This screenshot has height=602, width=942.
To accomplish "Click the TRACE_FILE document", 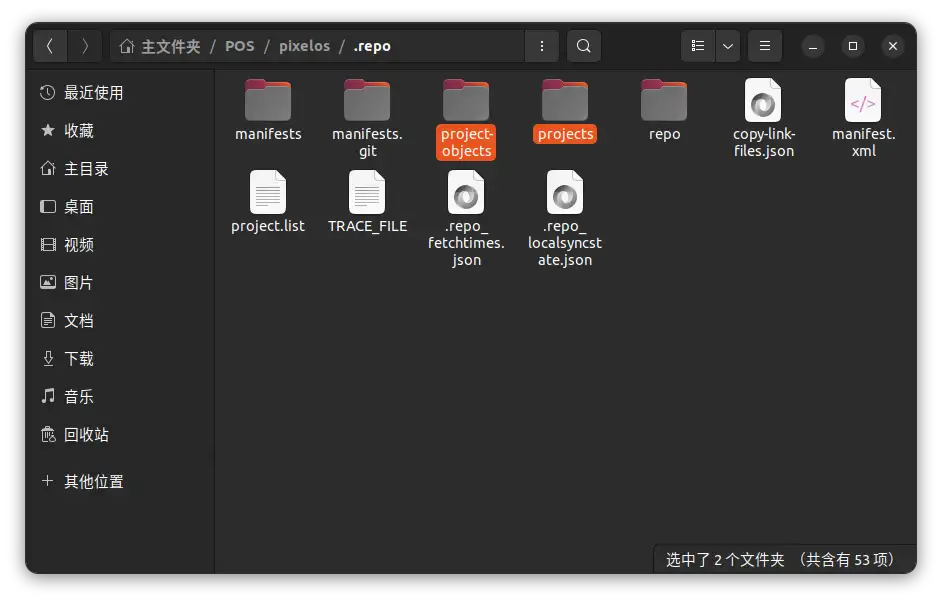I will coord(367,193).
